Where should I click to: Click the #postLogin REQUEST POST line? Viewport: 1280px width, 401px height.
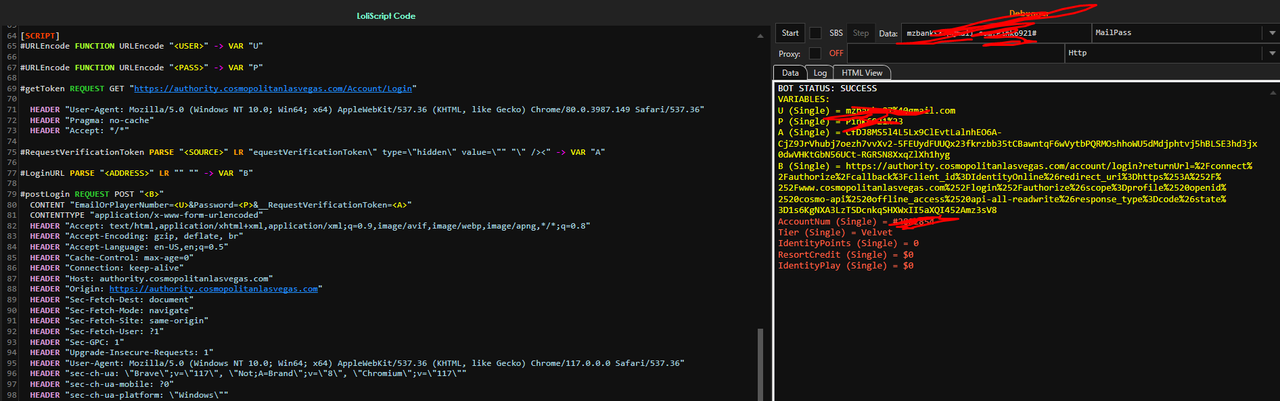(92, 192)
